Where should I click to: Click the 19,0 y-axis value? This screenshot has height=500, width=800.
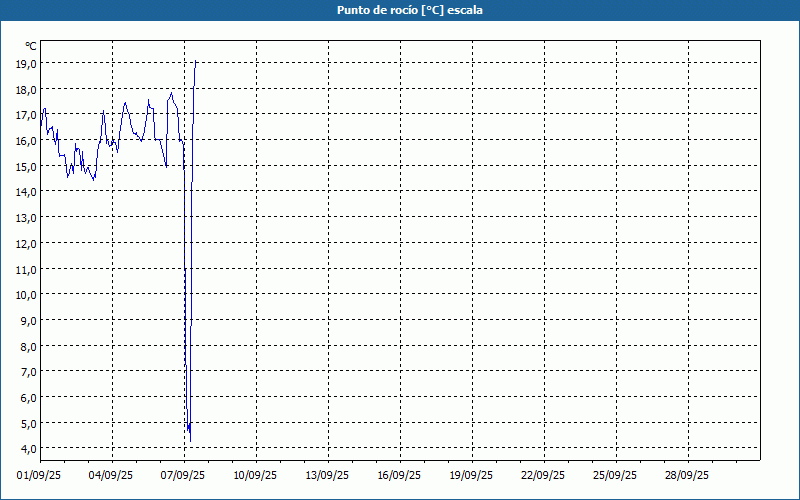[x=27, y=64]
